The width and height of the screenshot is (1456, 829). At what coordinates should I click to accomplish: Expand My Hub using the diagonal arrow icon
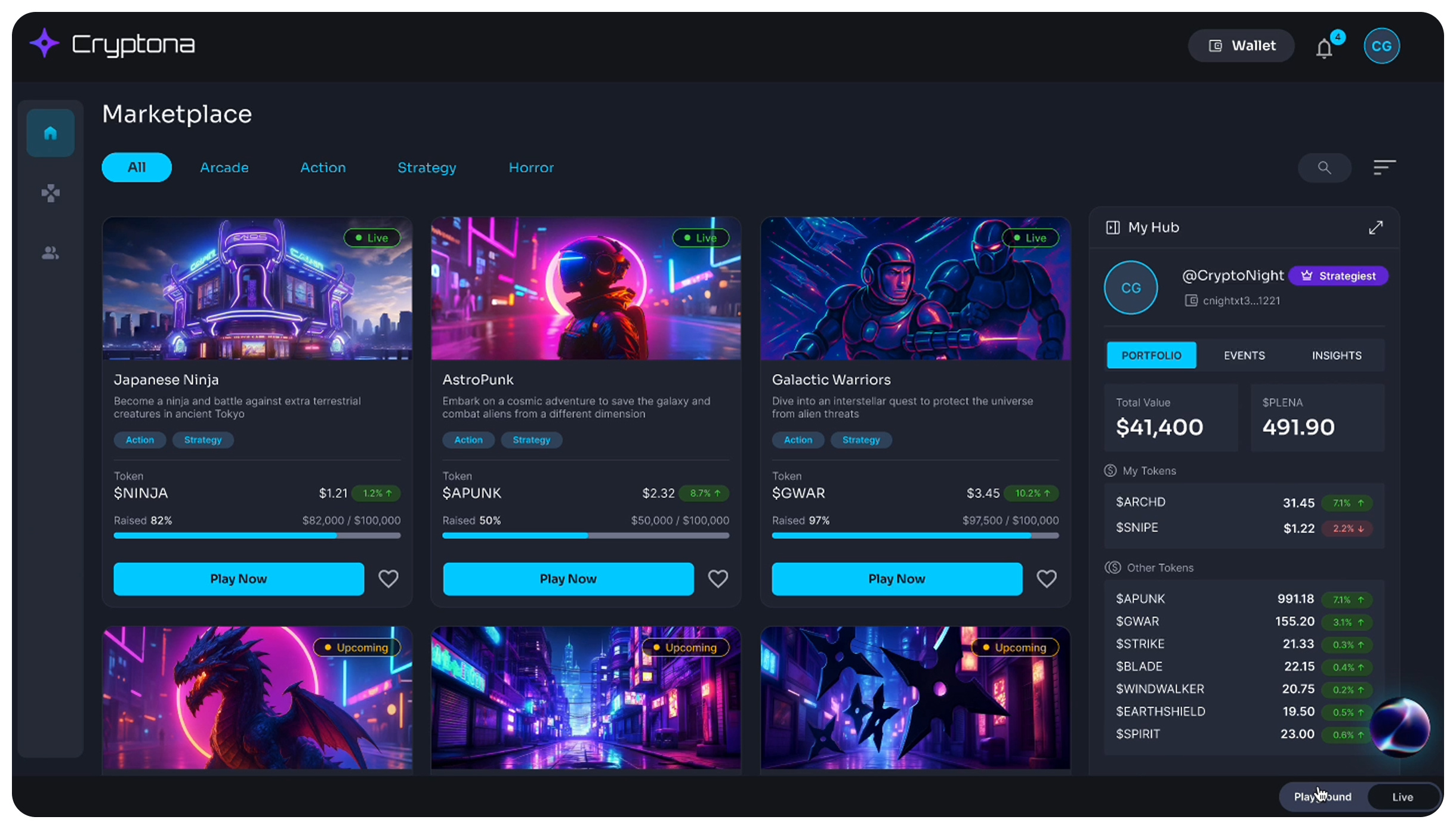click(x=1376, y=227)
